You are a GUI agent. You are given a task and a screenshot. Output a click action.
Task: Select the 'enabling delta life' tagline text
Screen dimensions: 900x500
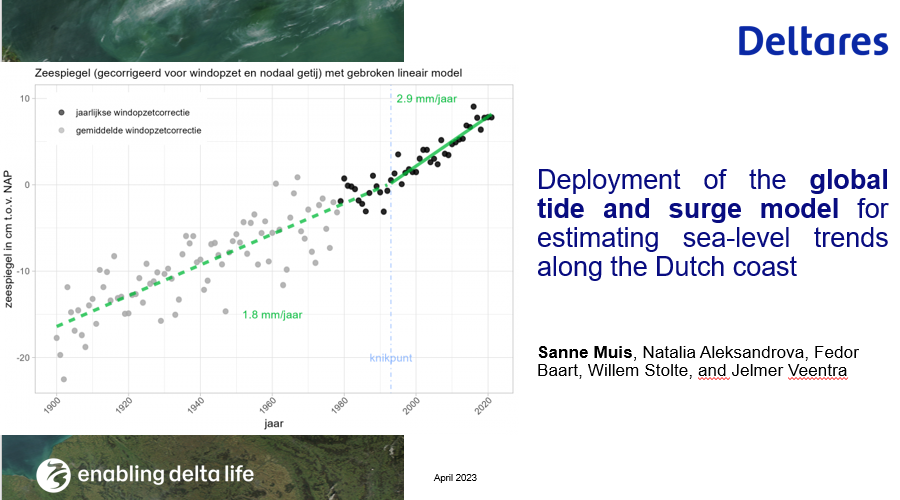coord(165,474)
